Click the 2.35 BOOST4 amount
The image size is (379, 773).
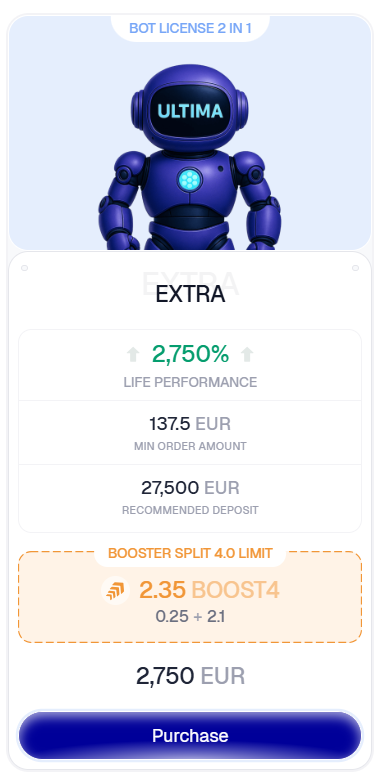click(x=209, y=590)
